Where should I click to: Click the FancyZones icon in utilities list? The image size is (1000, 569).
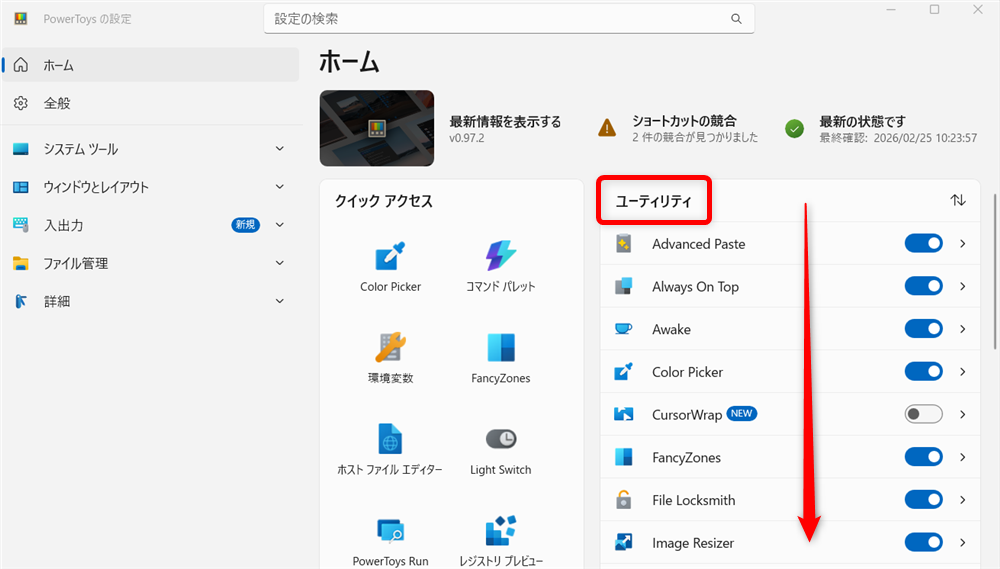click(623, 457)
